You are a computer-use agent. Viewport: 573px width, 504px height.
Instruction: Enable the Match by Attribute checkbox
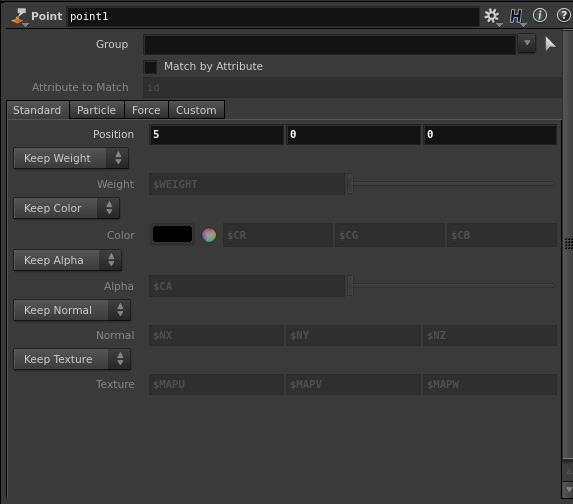pyautogui.click(x=150, y=67)
